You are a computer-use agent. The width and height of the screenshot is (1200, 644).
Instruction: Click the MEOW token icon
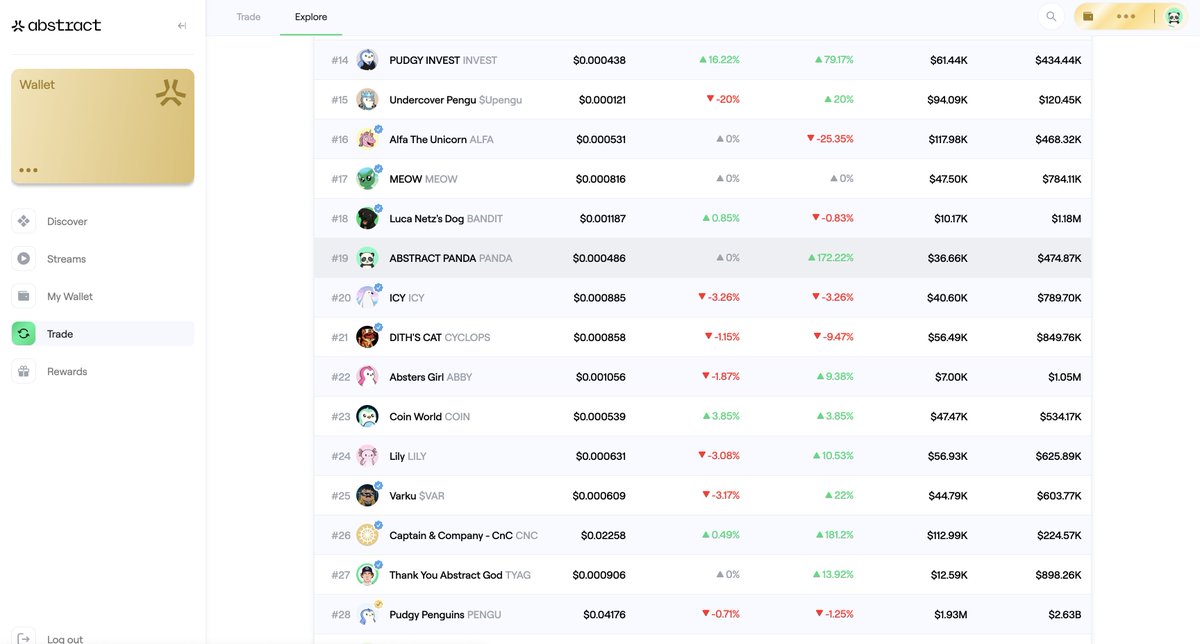click(x=367, y=179)
